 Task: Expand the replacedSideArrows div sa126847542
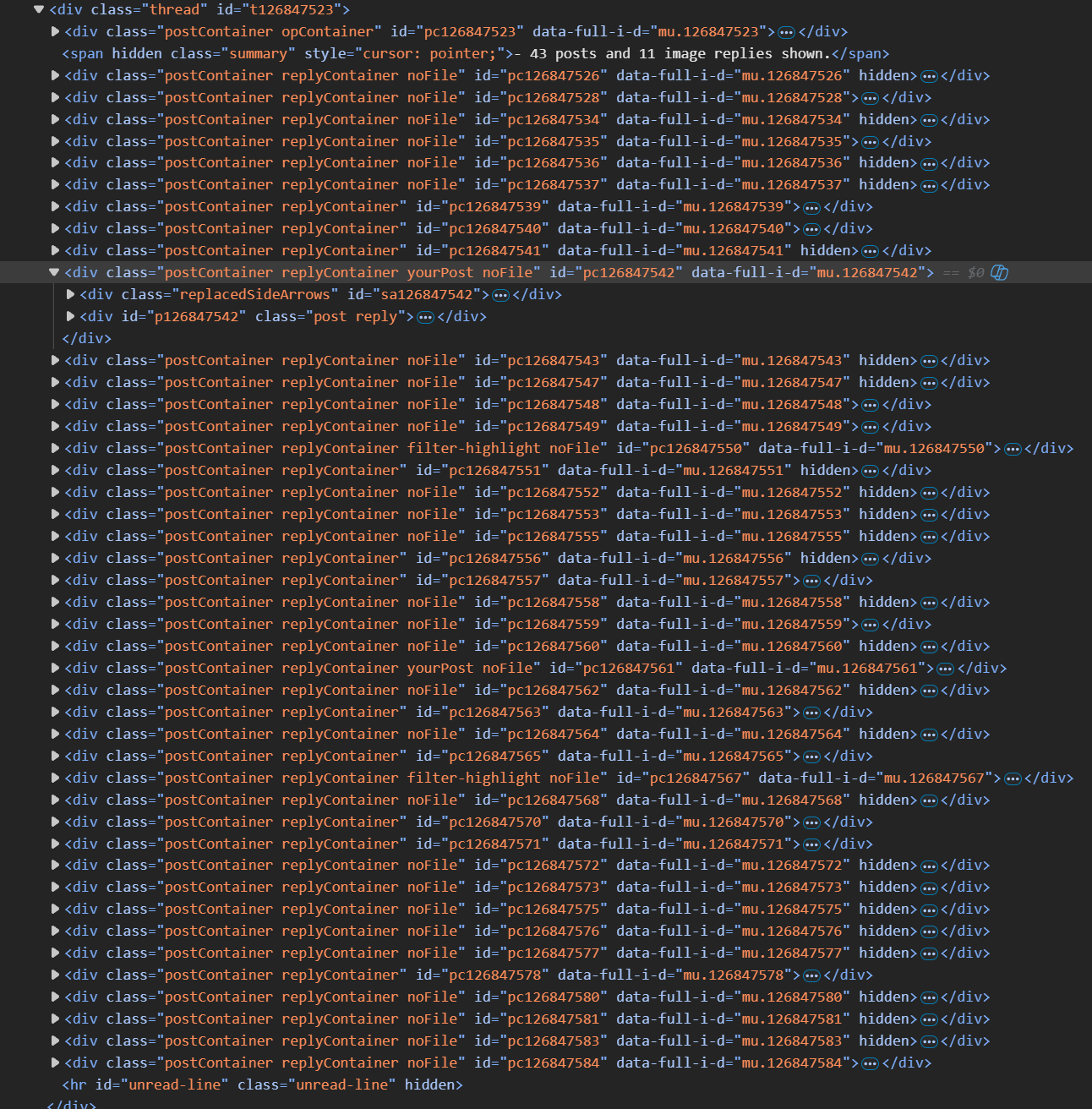click(71, 295)
